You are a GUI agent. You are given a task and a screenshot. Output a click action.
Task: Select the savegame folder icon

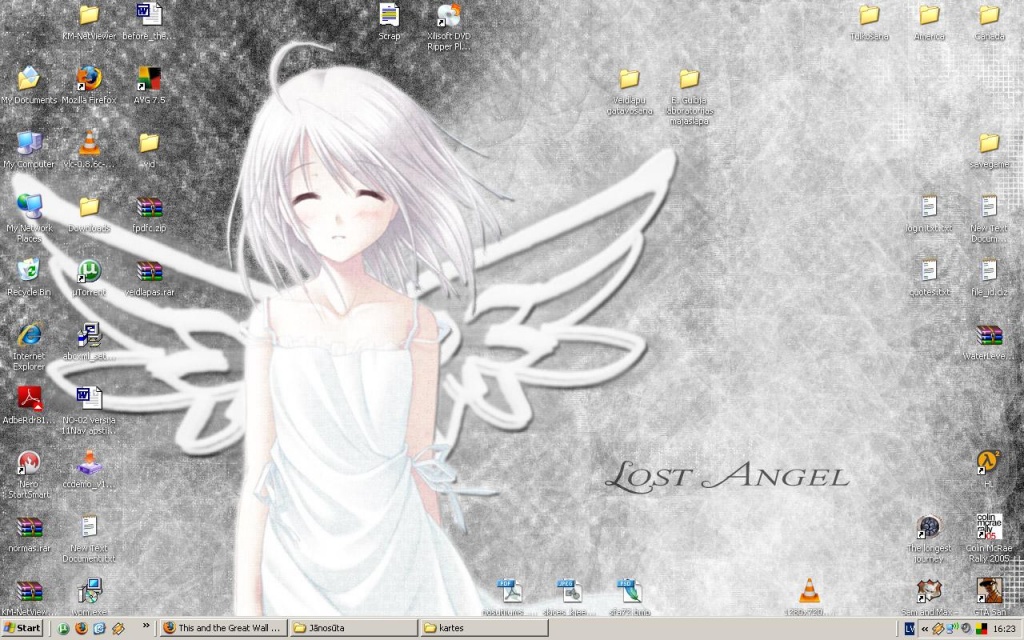989,149
